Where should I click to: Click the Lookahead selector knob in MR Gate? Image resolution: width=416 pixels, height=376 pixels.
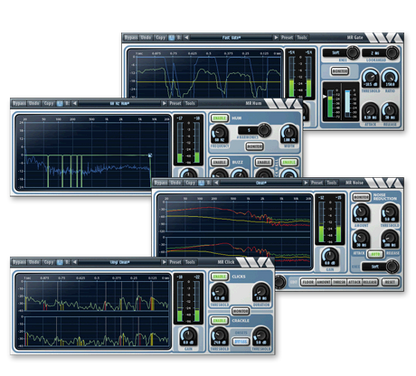392,52
